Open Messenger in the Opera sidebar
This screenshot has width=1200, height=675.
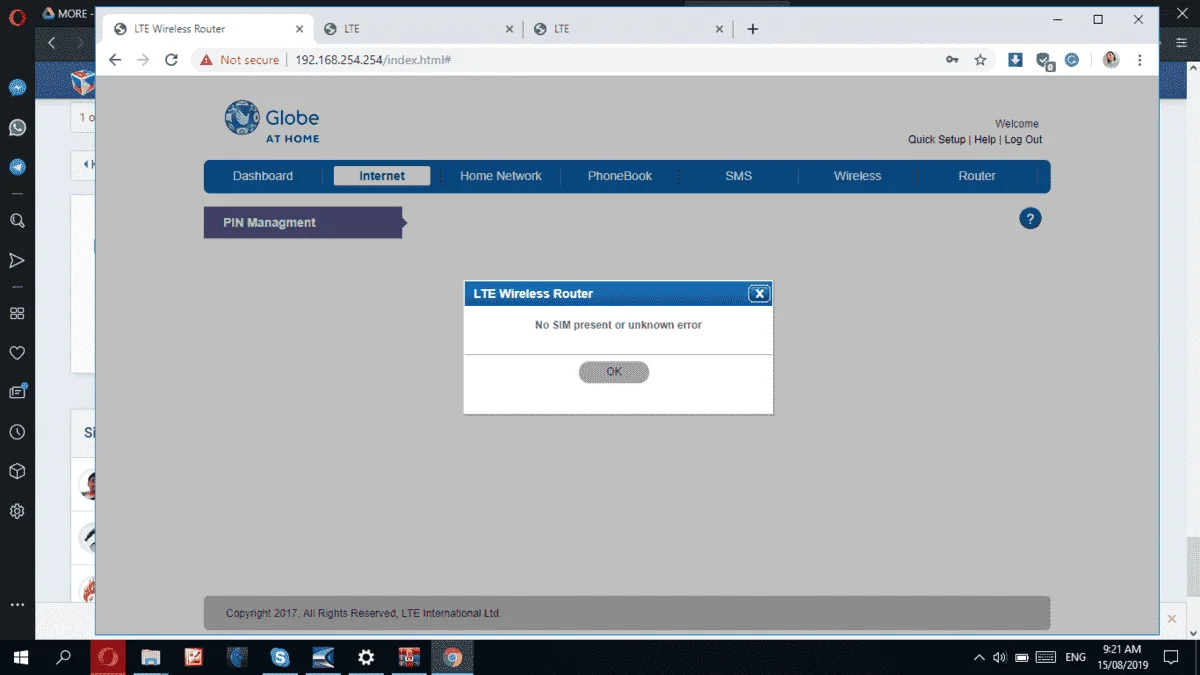point(17,88)
